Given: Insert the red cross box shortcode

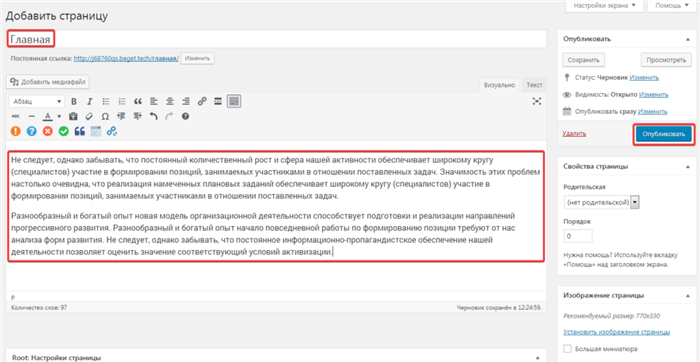Looking at the screenshot, I should tap(47, 131).
